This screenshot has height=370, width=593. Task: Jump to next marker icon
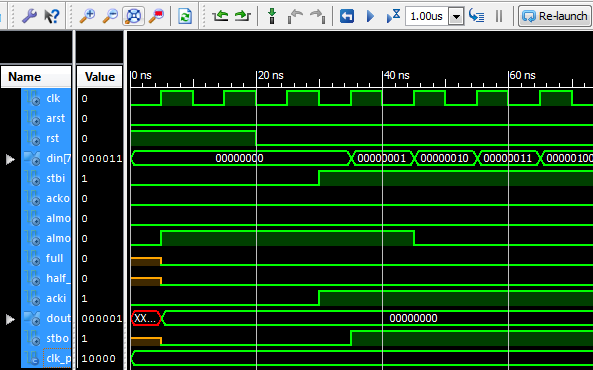coord(318,16)
